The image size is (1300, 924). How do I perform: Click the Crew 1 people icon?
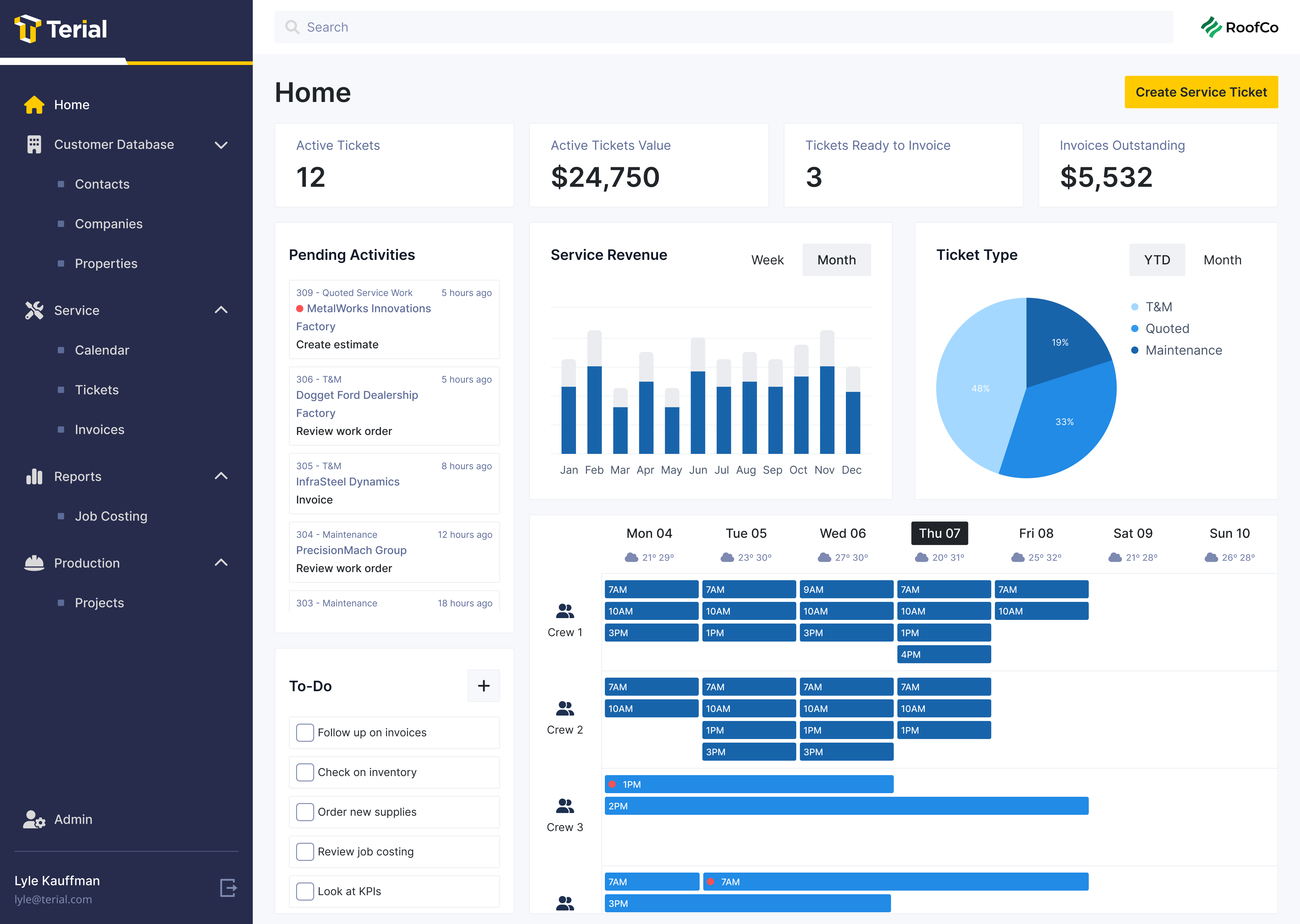point(565,611)
